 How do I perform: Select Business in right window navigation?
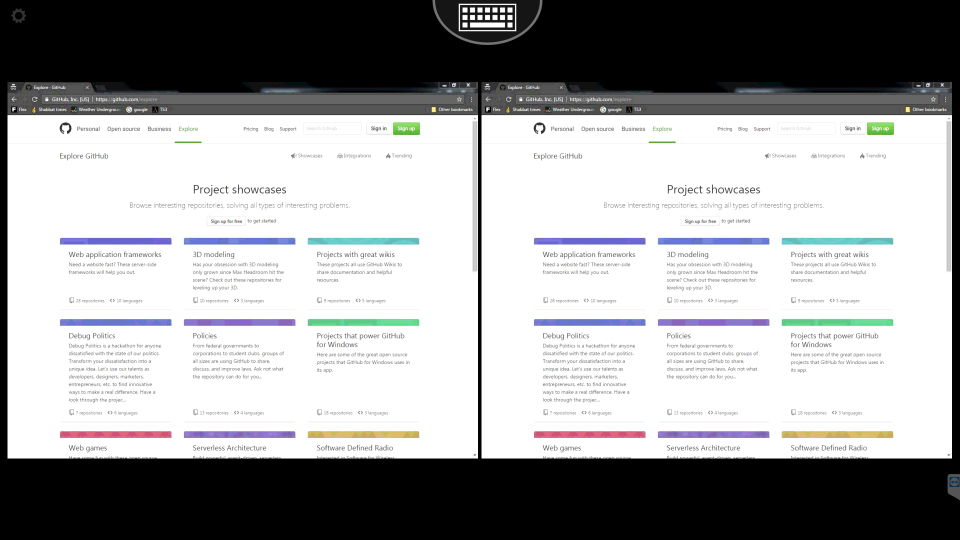coord(633,129)
